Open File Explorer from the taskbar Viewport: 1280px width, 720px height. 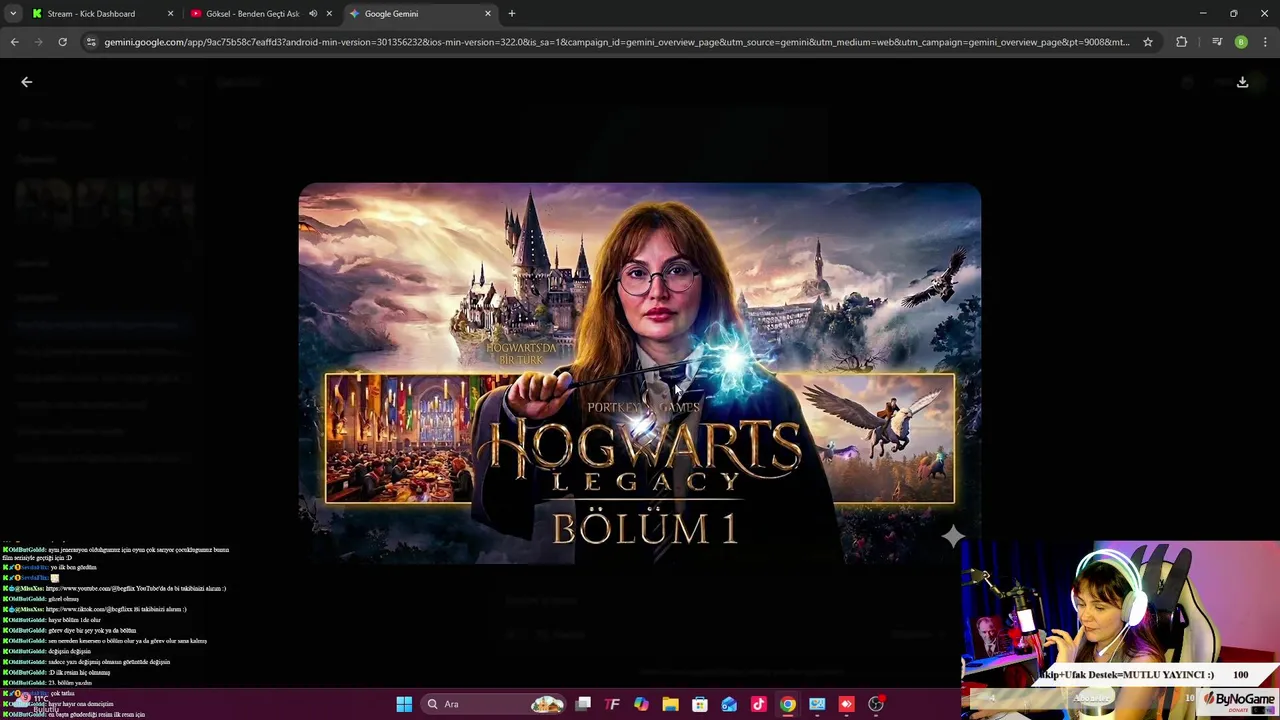670,704
